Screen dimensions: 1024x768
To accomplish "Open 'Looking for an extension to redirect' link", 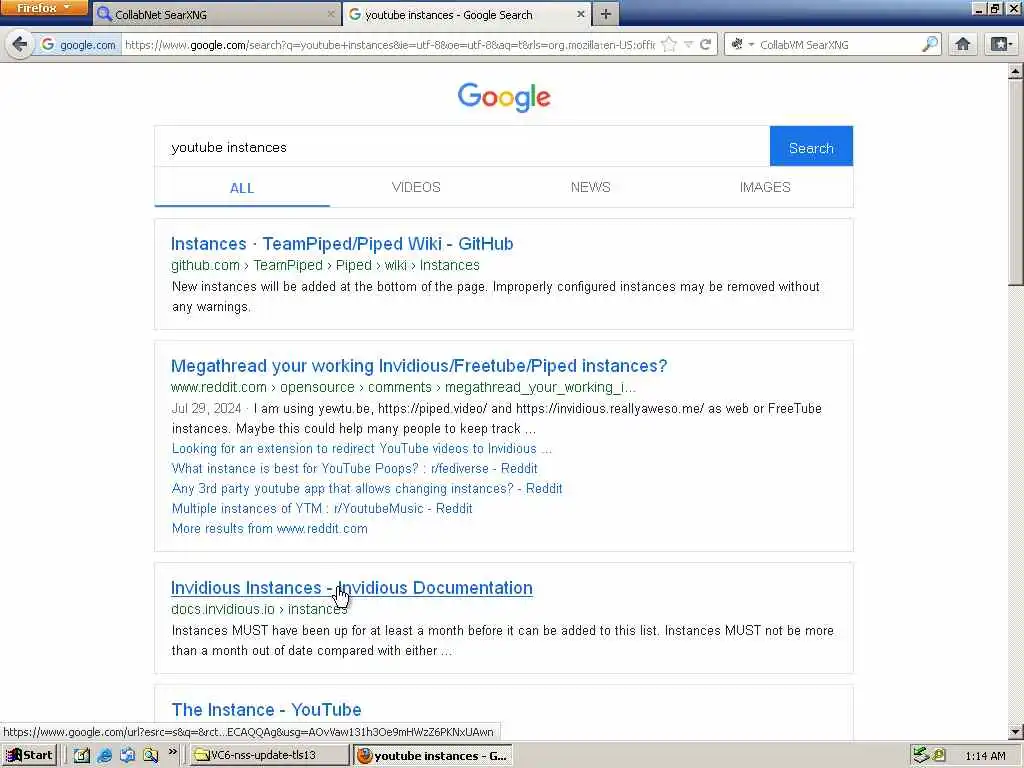I will 361,449.
